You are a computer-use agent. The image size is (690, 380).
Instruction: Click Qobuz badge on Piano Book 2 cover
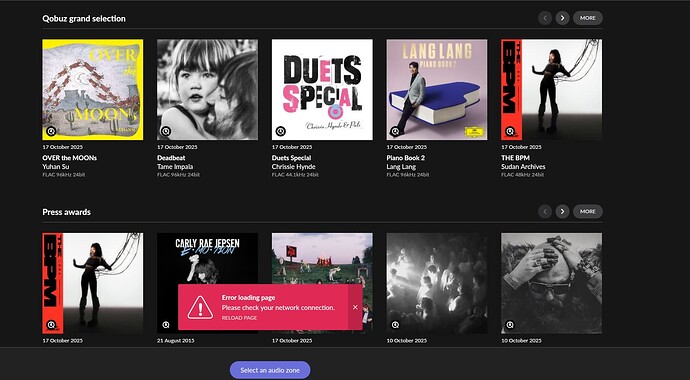[395, 131]
